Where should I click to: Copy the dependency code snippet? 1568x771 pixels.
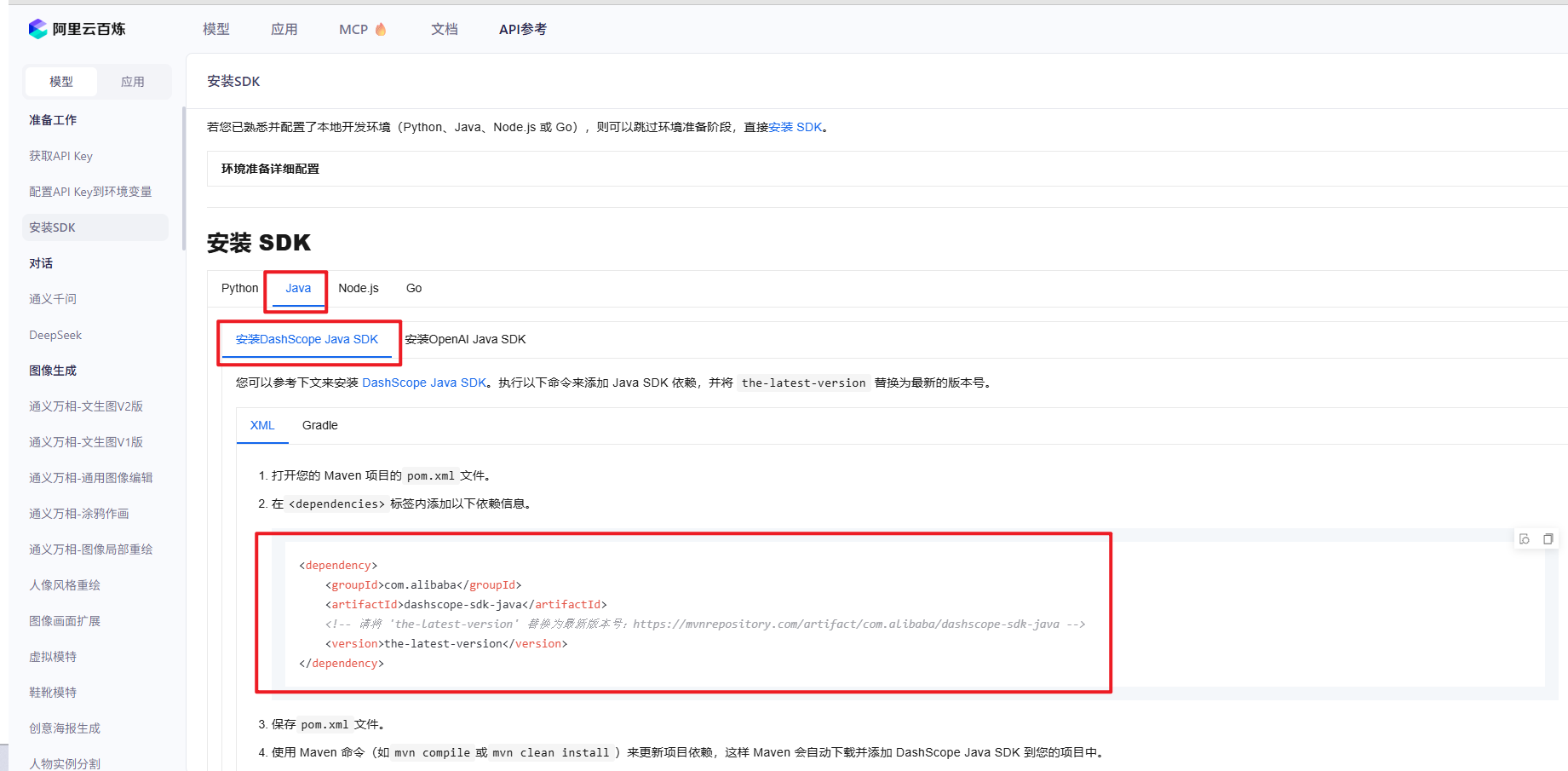1548,539
